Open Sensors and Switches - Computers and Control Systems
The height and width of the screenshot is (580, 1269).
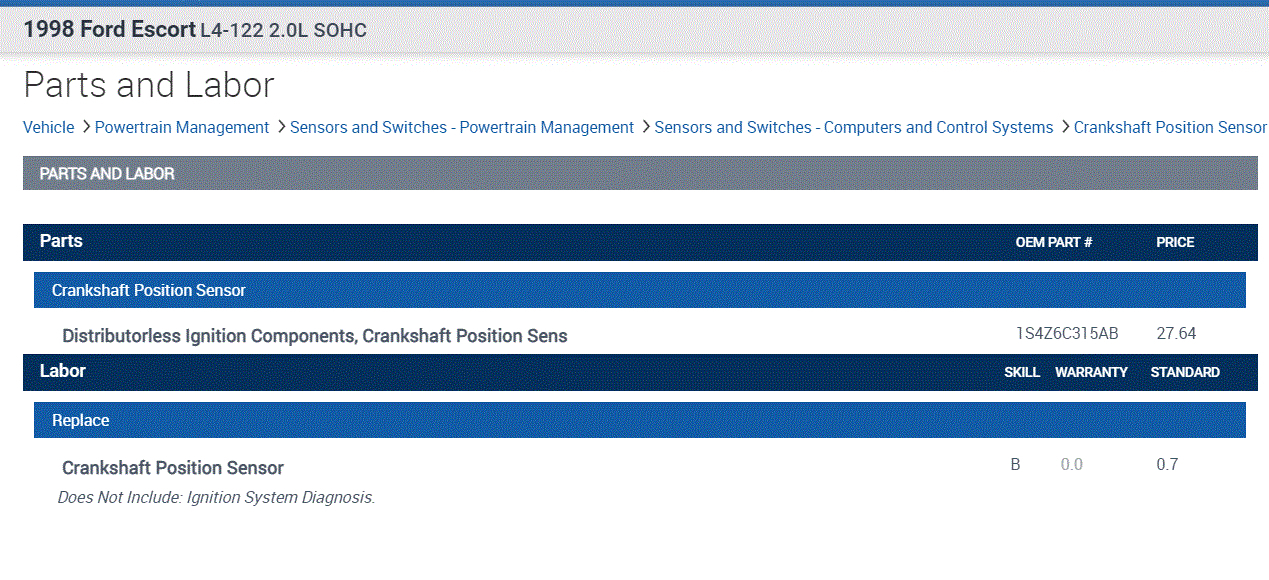pyautogui.click(x=853, y=127)
